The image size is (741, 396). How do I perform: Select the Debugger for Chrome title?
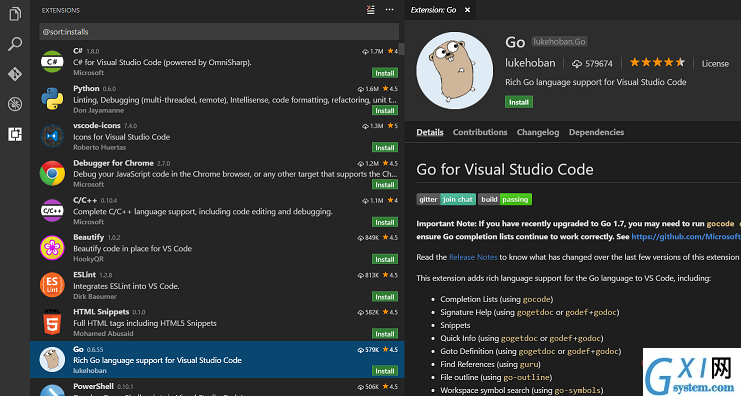tap(113, 163)
